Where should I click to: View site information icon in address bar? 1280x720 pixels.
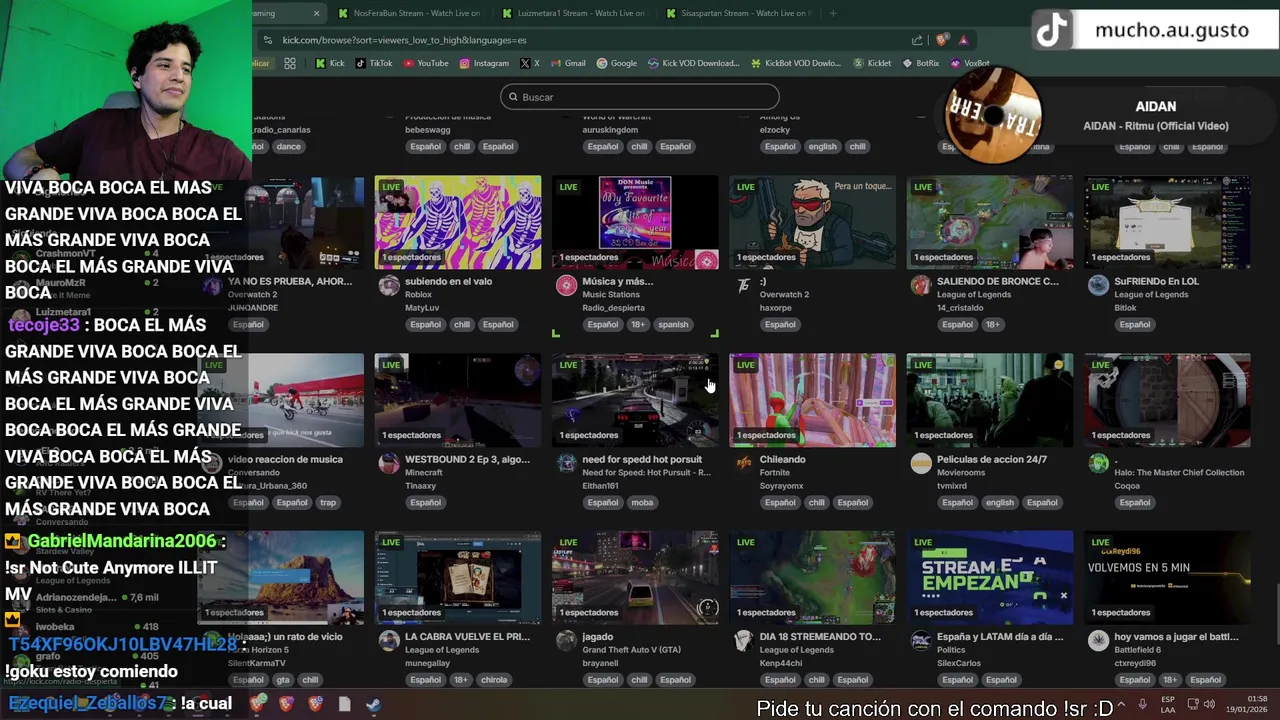[x=267, y=40]
